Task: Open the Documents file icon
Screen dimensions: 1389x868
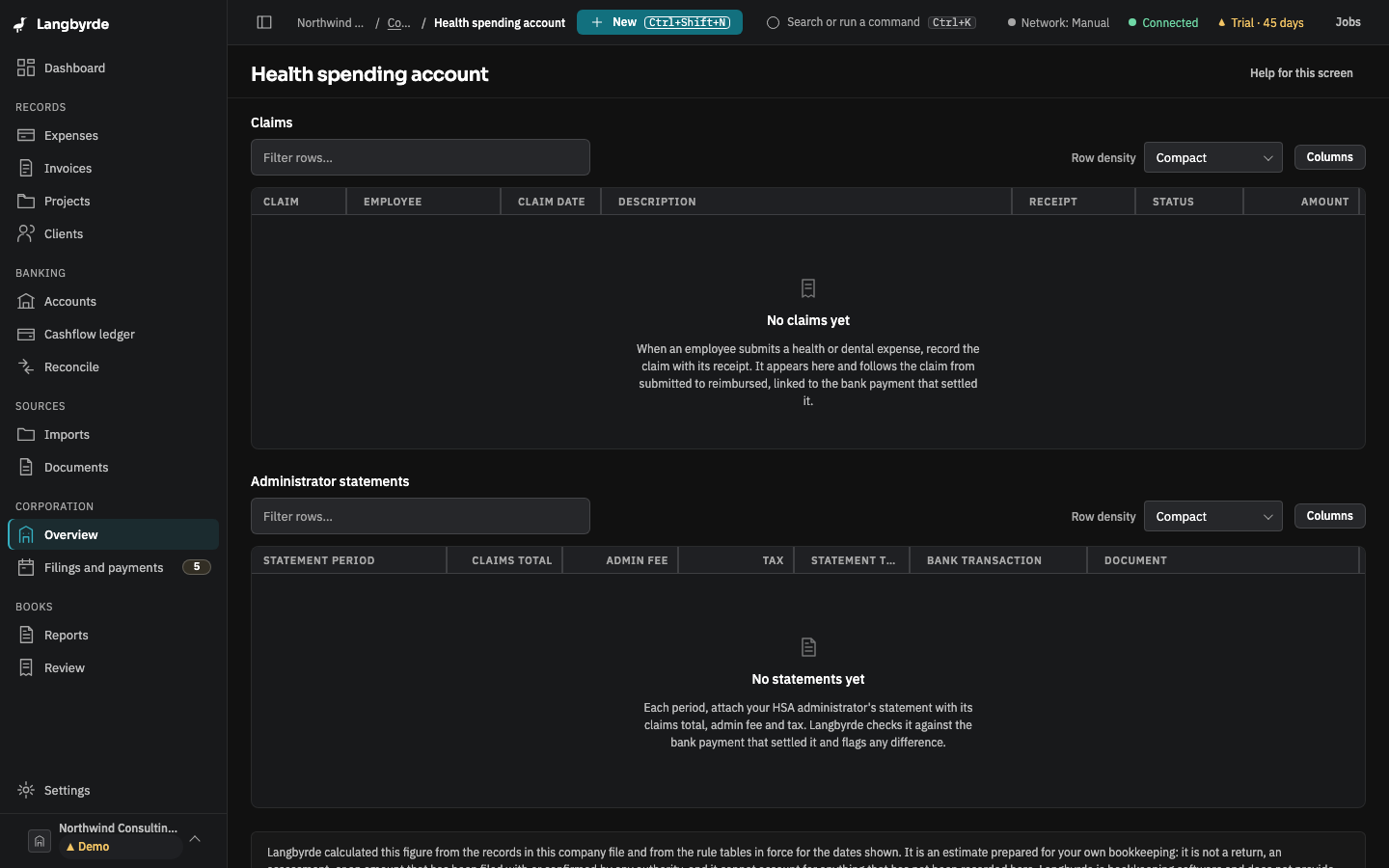Action: point(26,467)
